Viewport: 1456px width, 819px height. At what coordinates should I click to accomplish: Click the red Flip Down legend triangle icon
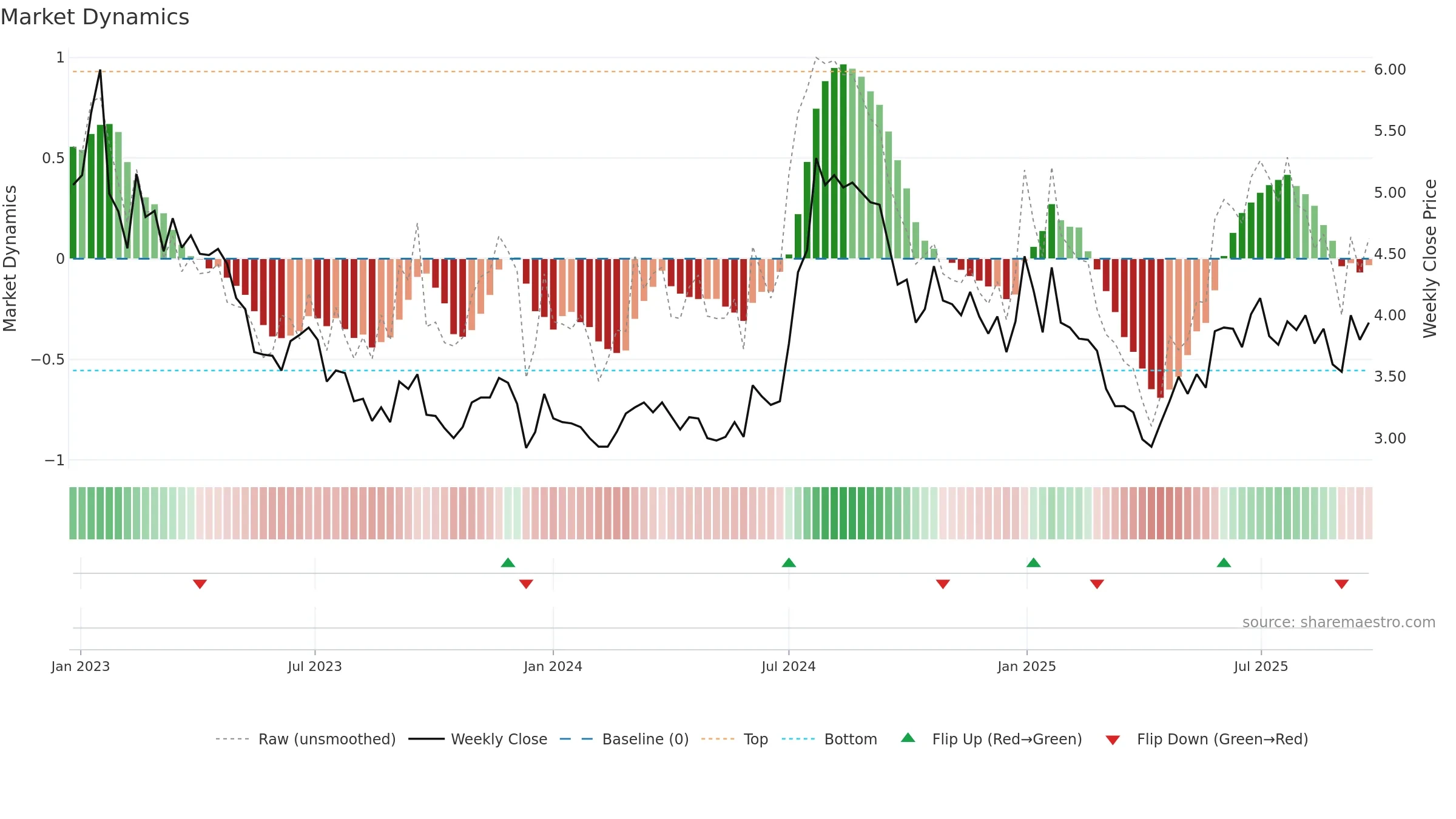point(1113,740)
